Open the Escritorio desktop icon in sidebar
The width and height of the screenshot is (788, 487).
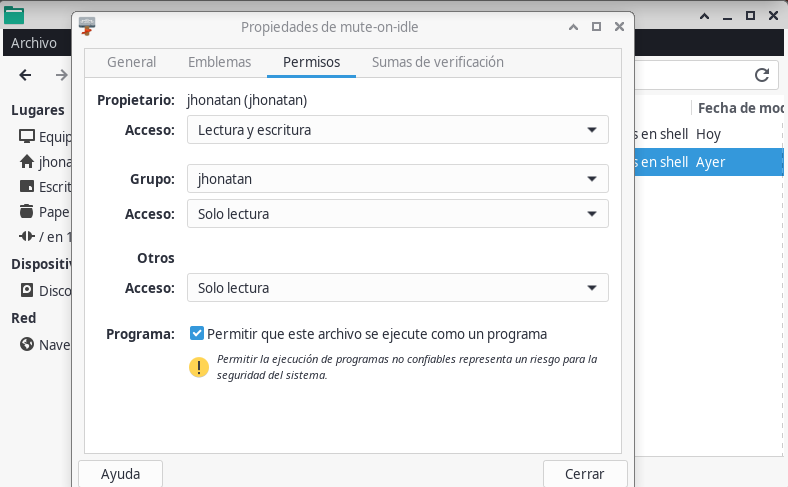pos(27,186)
